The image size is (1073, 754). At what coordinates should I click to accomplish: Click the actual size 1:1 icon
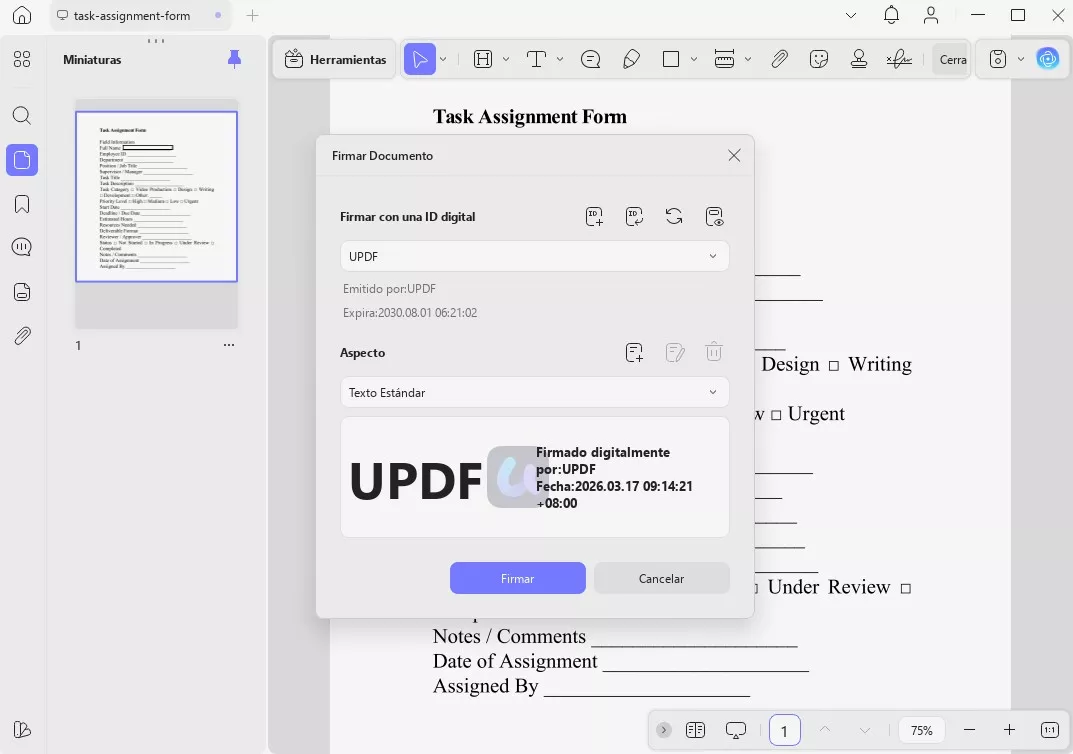(x=1049, y=730)
